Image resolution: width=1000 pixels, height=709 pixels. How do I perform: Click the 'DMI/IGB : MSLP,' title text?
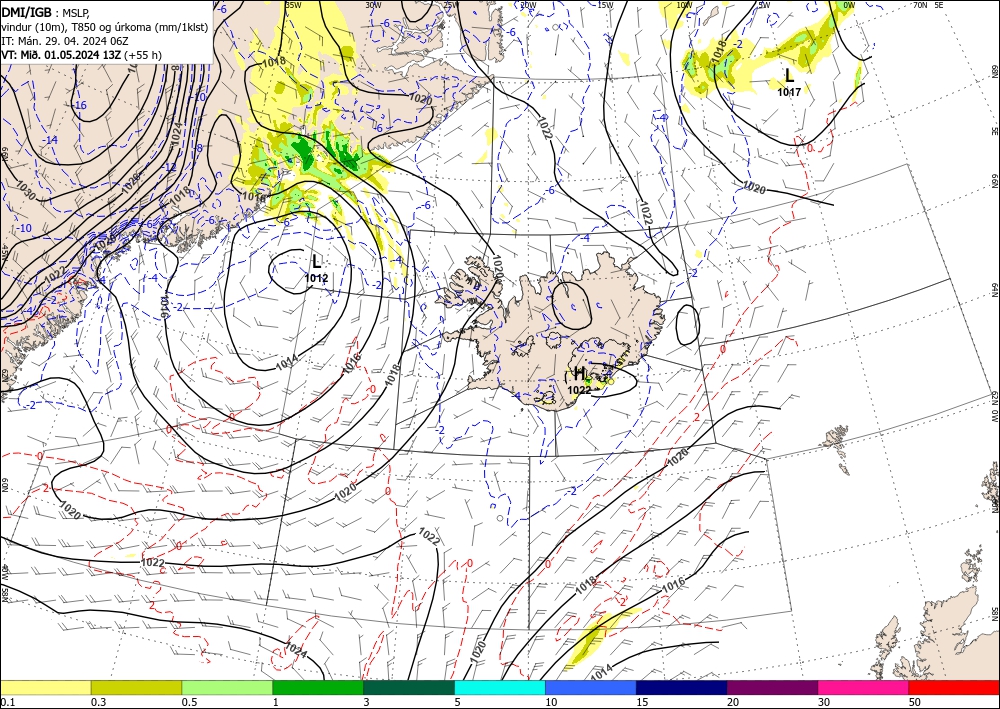pos(46,11)
